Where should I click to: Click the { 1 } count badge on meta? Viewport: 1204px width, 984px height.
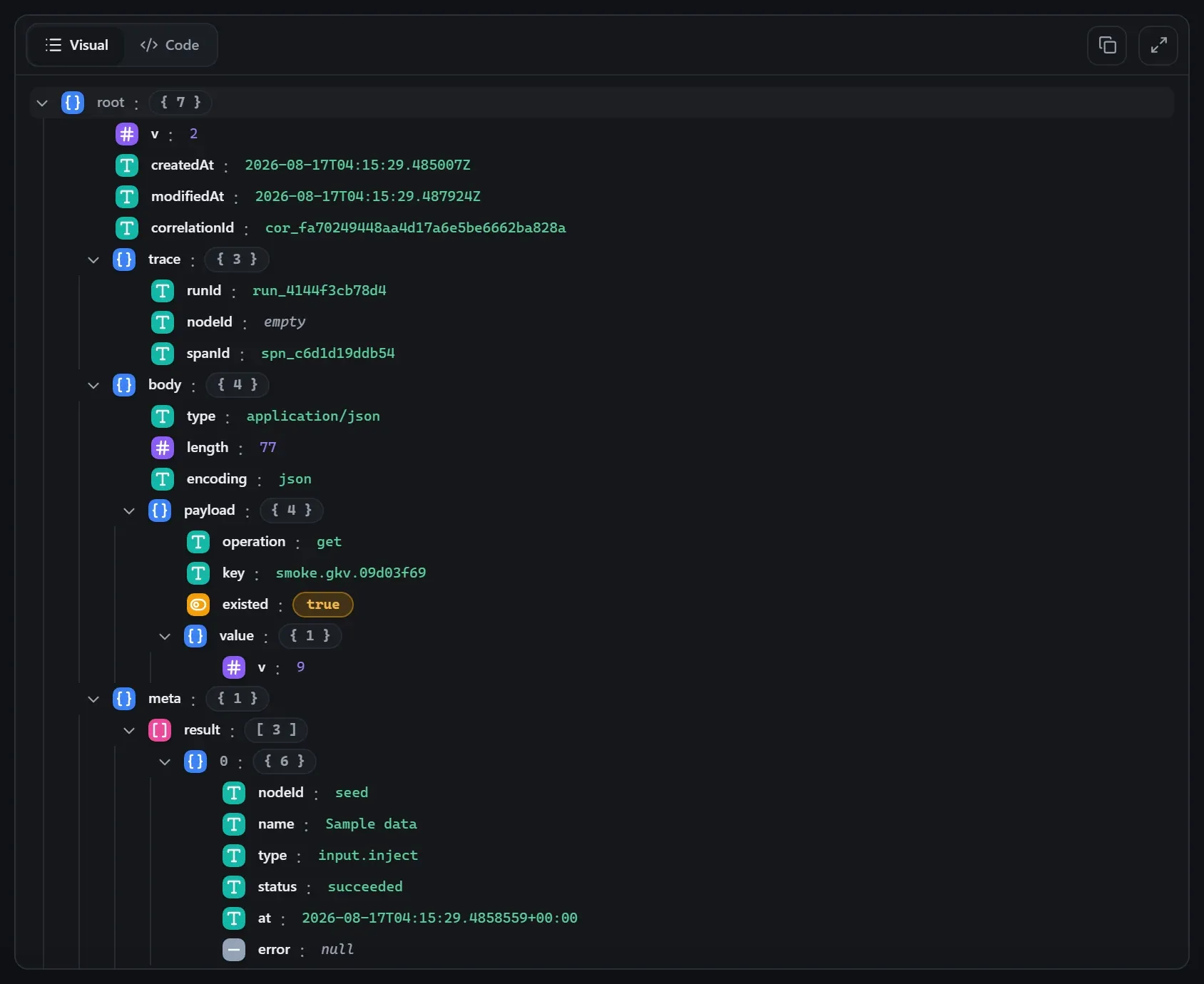(x=238, y=699)
